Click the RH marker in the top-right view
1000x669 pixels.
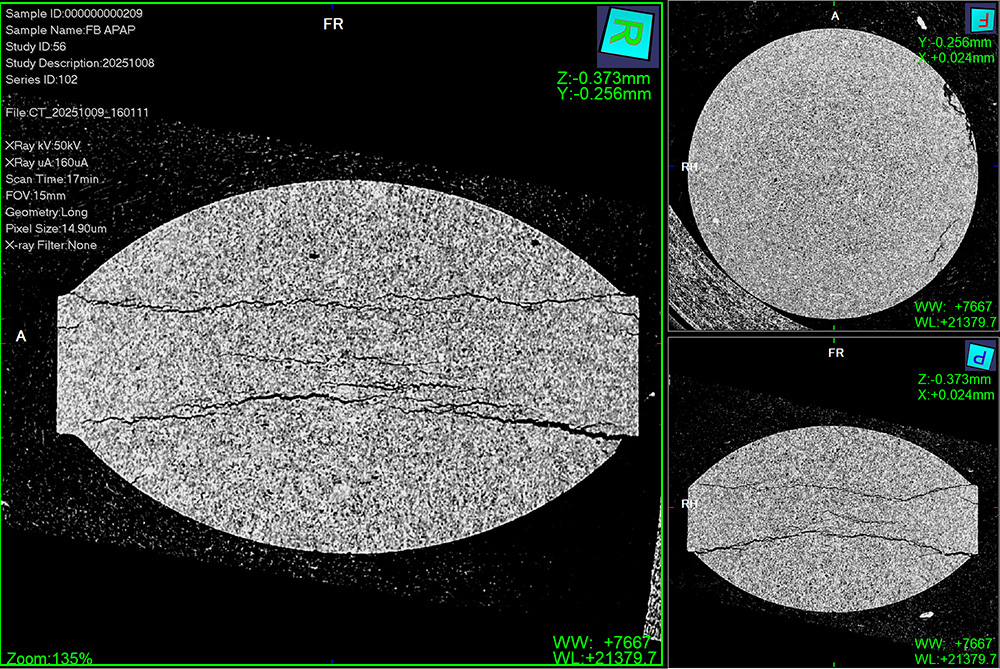click(x=688, y=167)
